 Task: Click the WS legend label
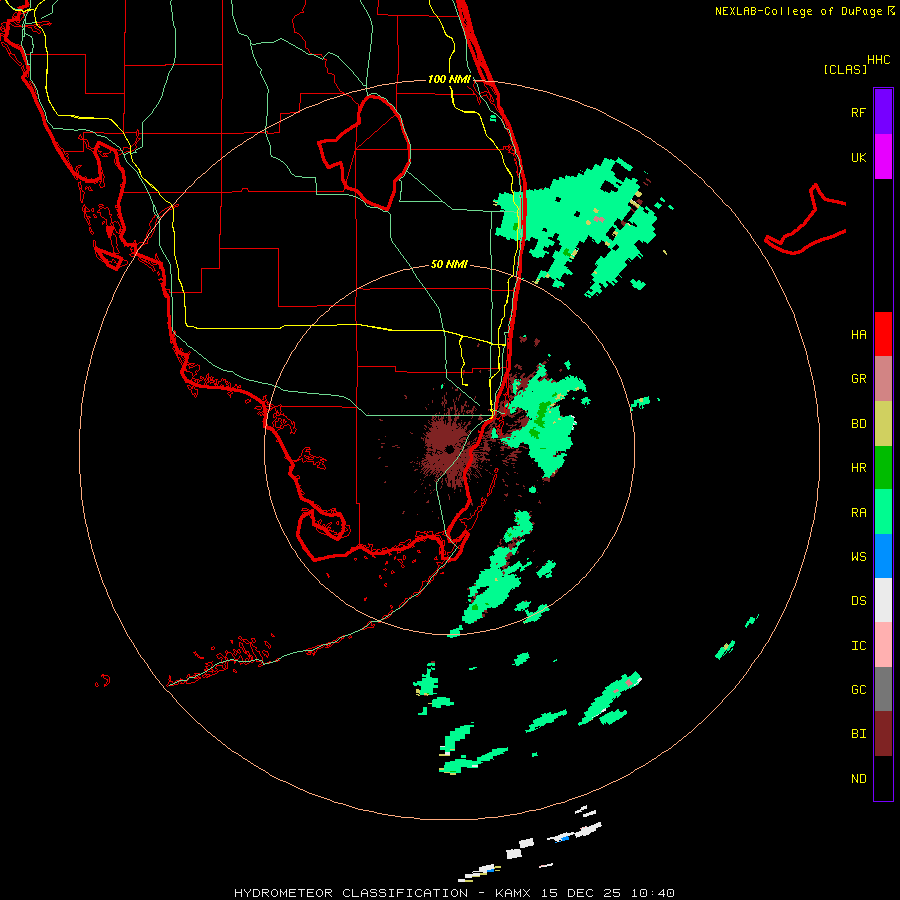tap(858, 557)
